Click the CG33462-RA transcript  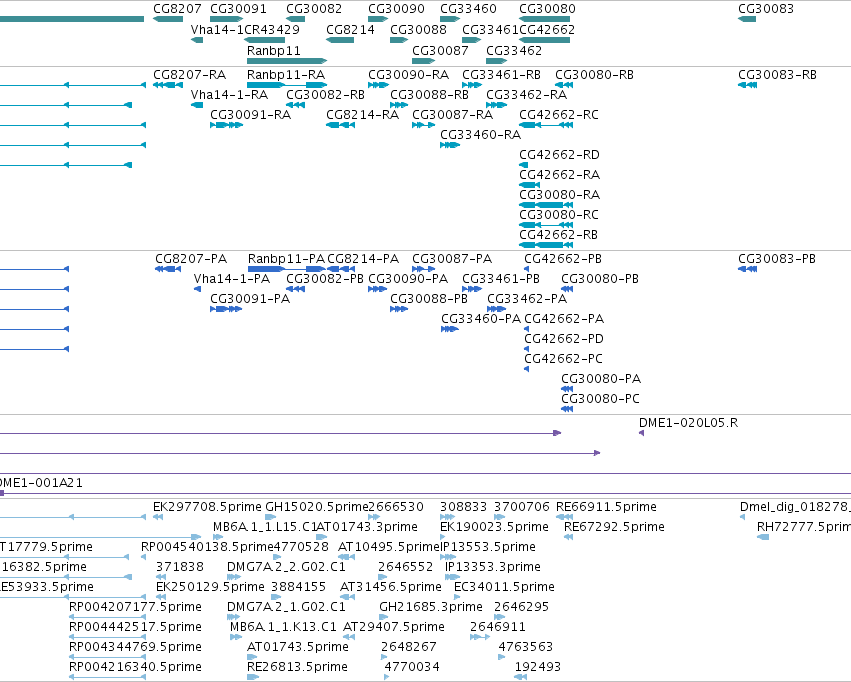coord(496,105)
